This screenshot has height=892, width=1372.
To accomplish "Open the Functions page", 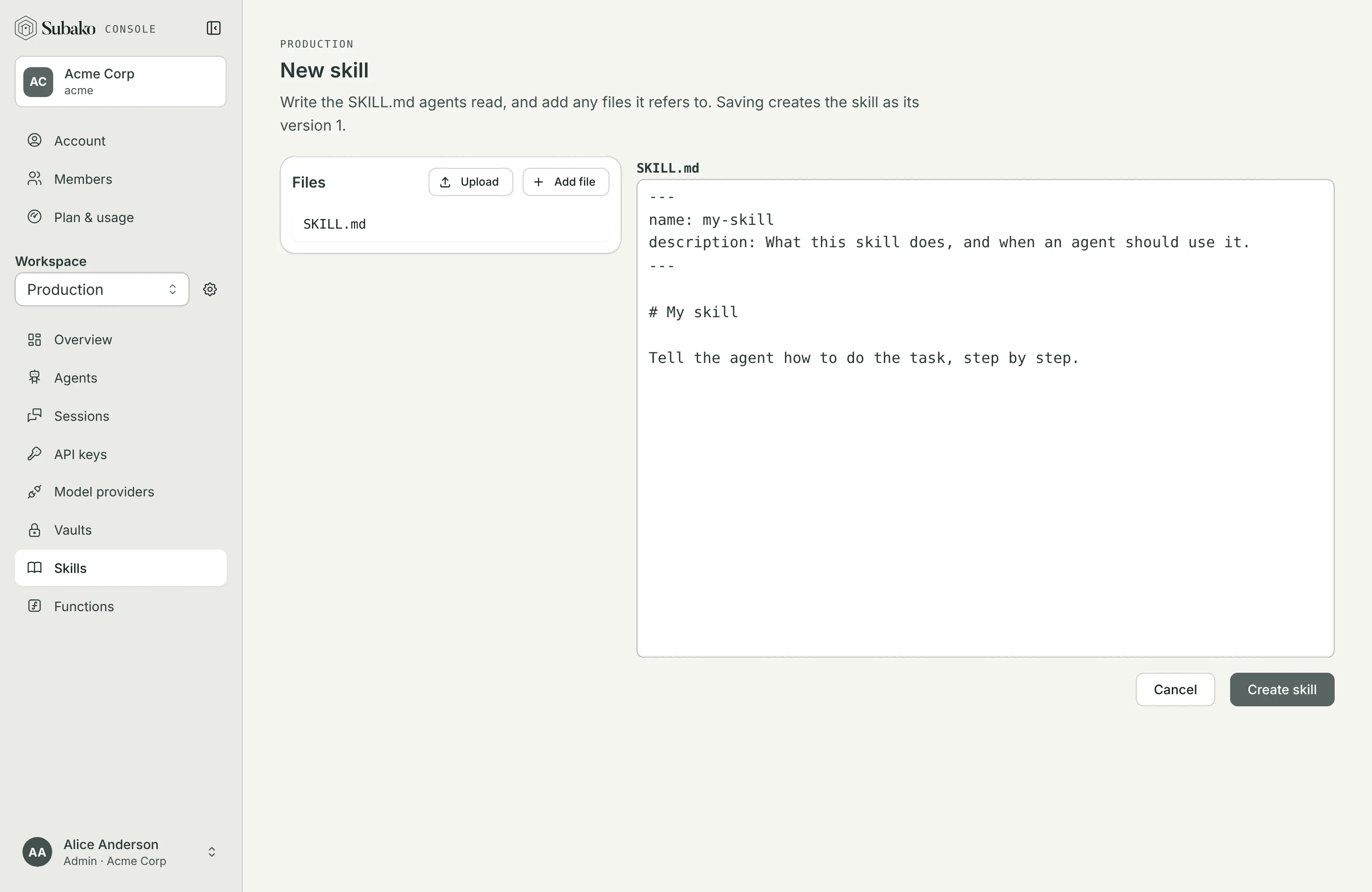I will [120, 606].
